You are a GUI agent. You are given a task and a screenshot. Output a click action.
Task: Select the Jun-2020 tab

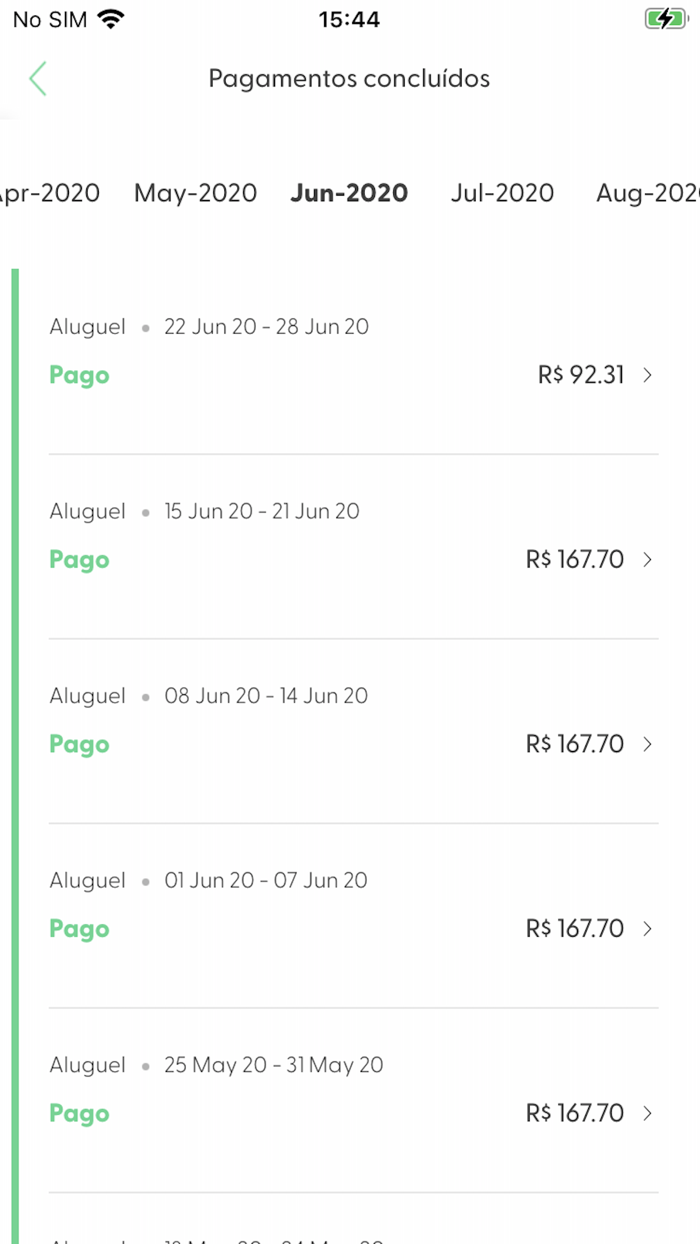click(x=349, y=193)
